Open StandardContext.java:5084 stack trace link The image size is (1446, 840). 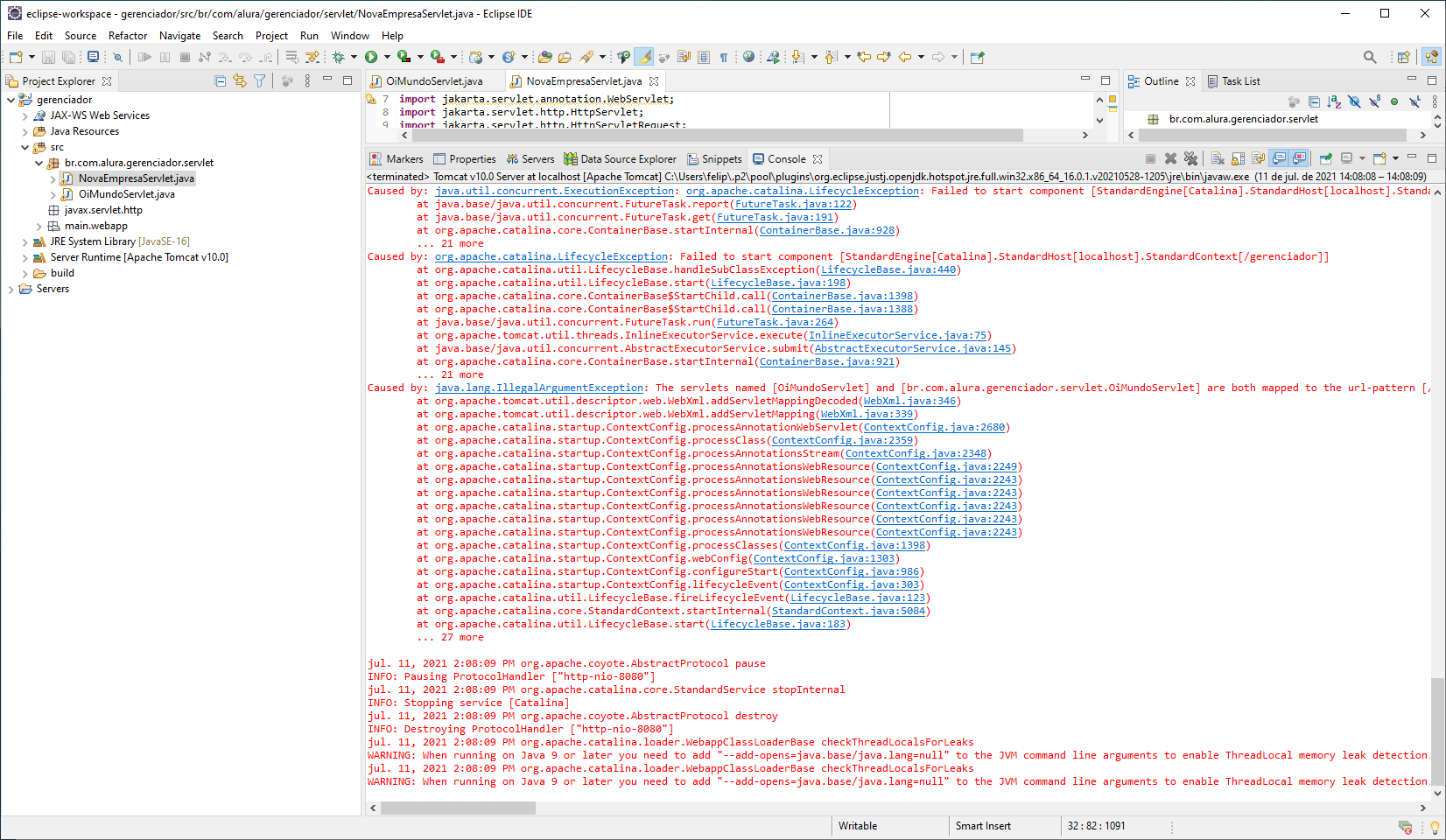point(848,611)
